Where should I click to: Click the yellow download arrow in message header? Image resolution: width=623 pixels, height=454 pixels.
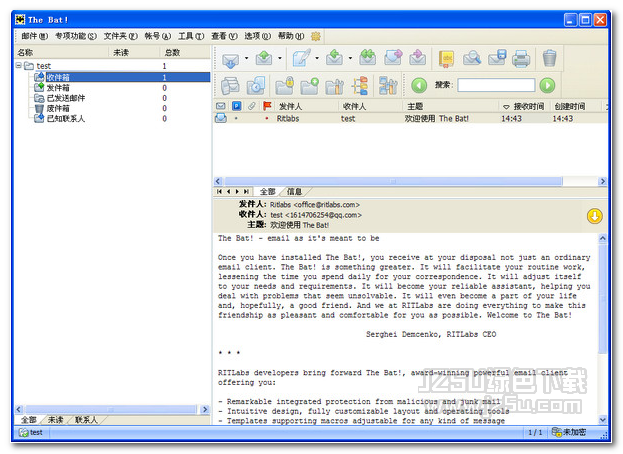[x=595, y=216]
